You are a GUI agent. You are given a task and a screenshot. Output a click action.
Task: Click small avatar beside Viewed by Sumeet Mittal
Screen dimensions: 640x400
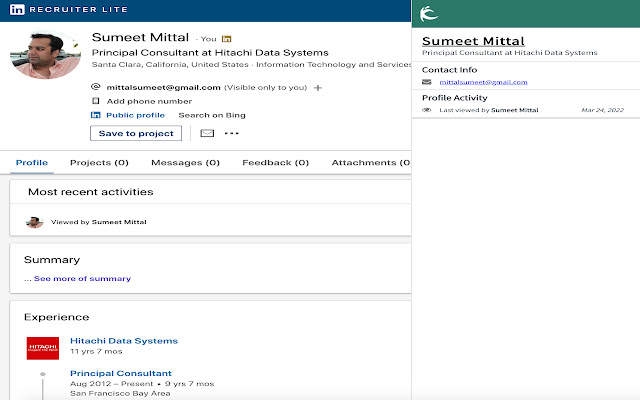point(34,222)
